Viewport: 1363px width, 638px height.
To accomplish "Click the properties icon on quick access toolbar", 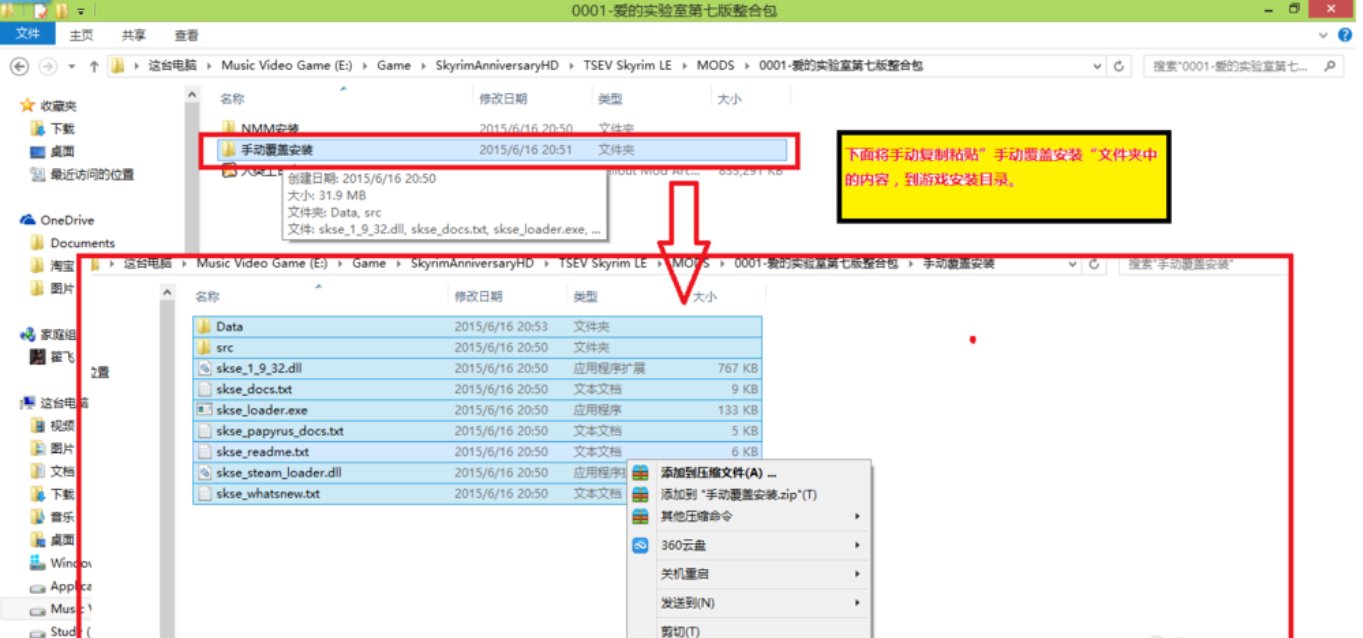I will [x=42, y=9].
